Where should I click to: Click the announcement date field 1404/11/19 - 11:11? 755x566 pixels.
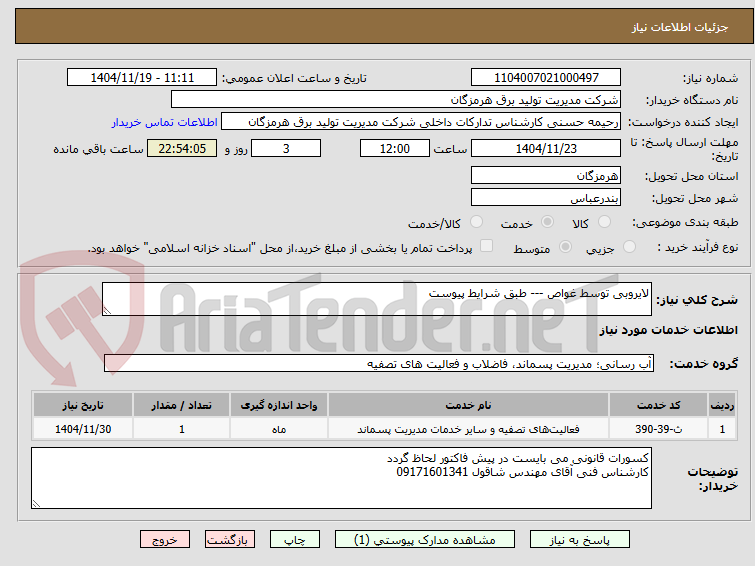[142, 78]
